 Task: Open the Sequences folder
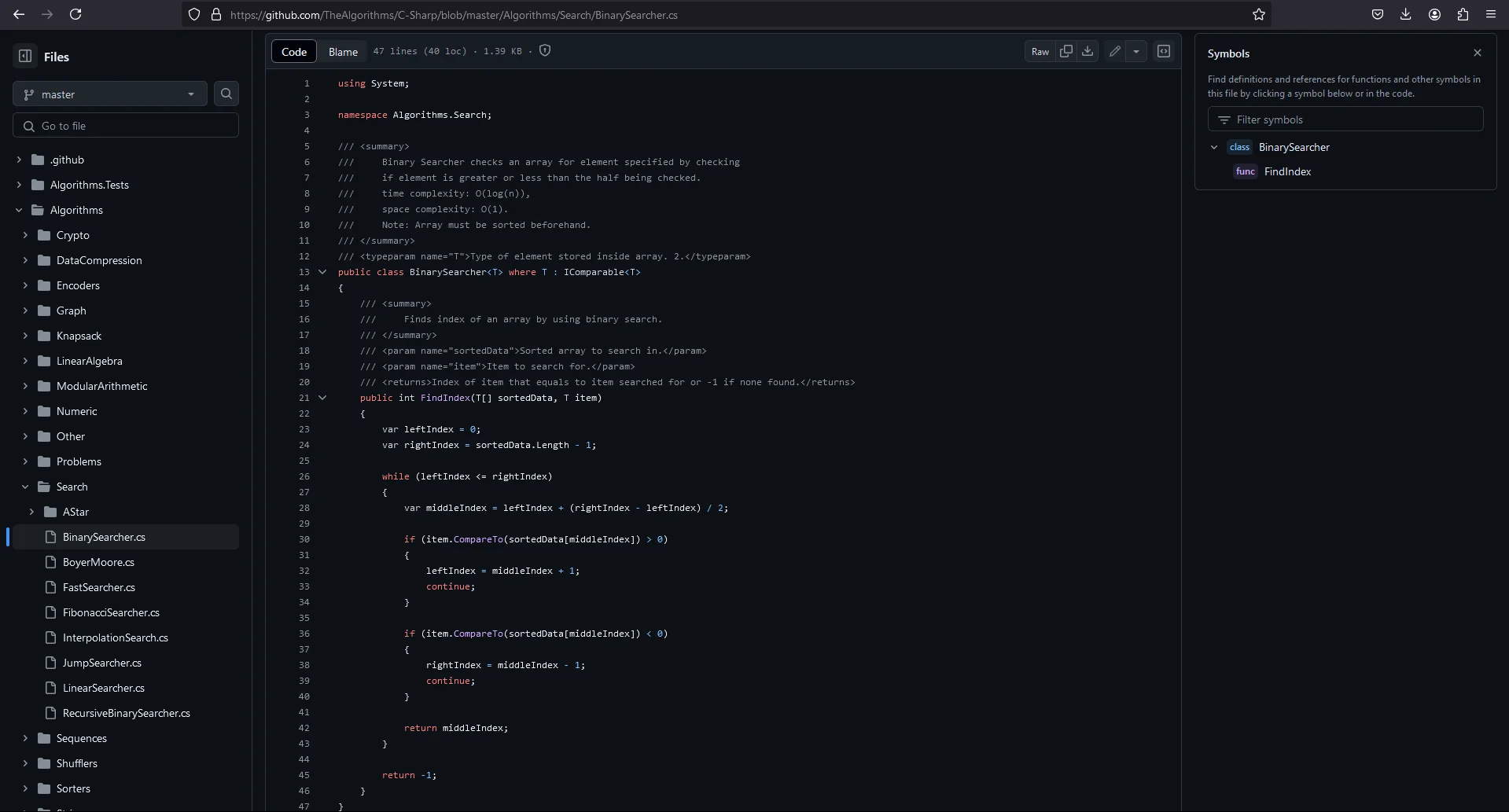pyautogui.click(x=82, y=738)
